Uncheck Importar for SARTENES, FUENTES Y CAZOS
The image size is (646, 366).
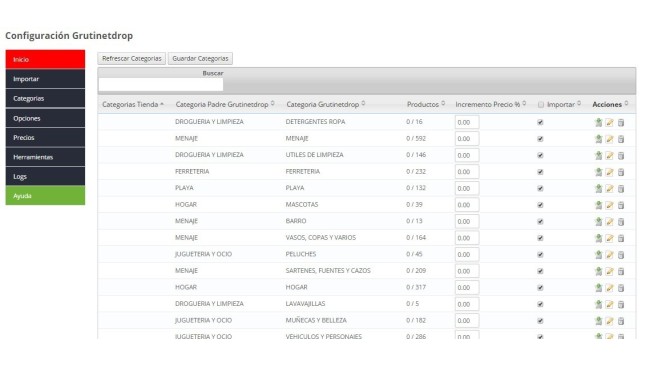pos(540,271)
